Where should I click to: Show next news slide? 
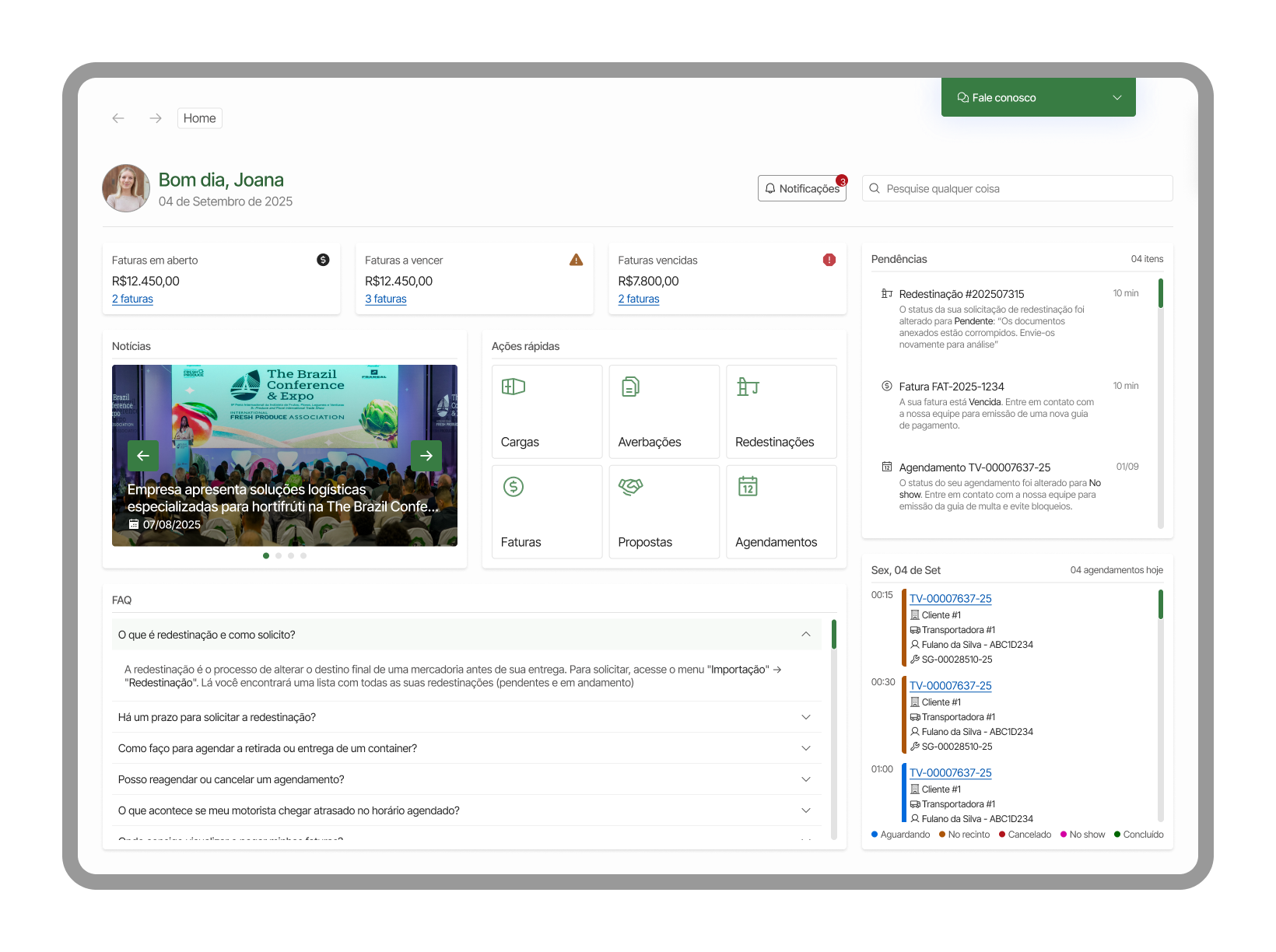pos(426,456)
